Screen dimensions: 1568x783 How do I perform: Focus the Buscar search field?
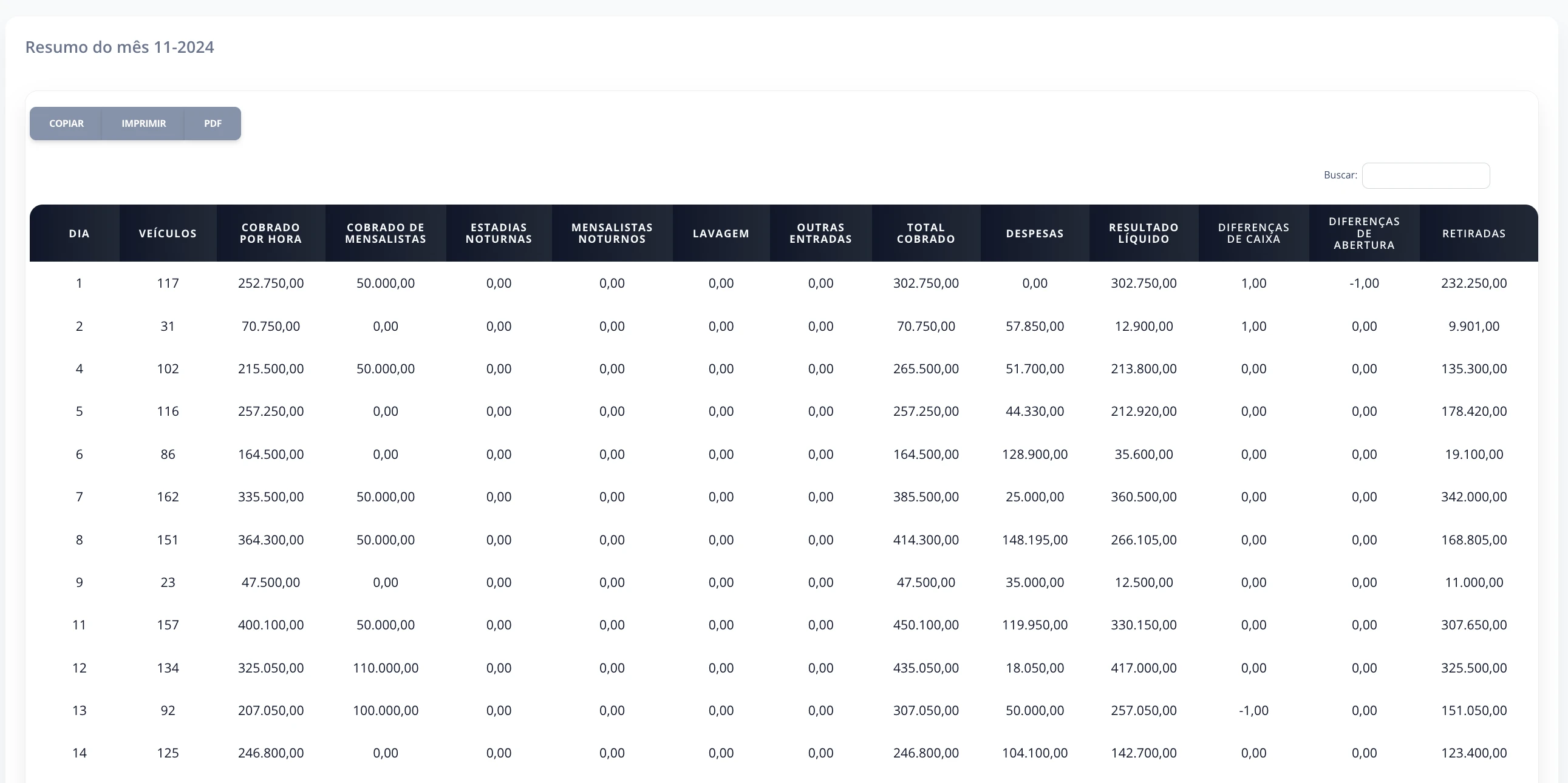(x=1425, y=175)
